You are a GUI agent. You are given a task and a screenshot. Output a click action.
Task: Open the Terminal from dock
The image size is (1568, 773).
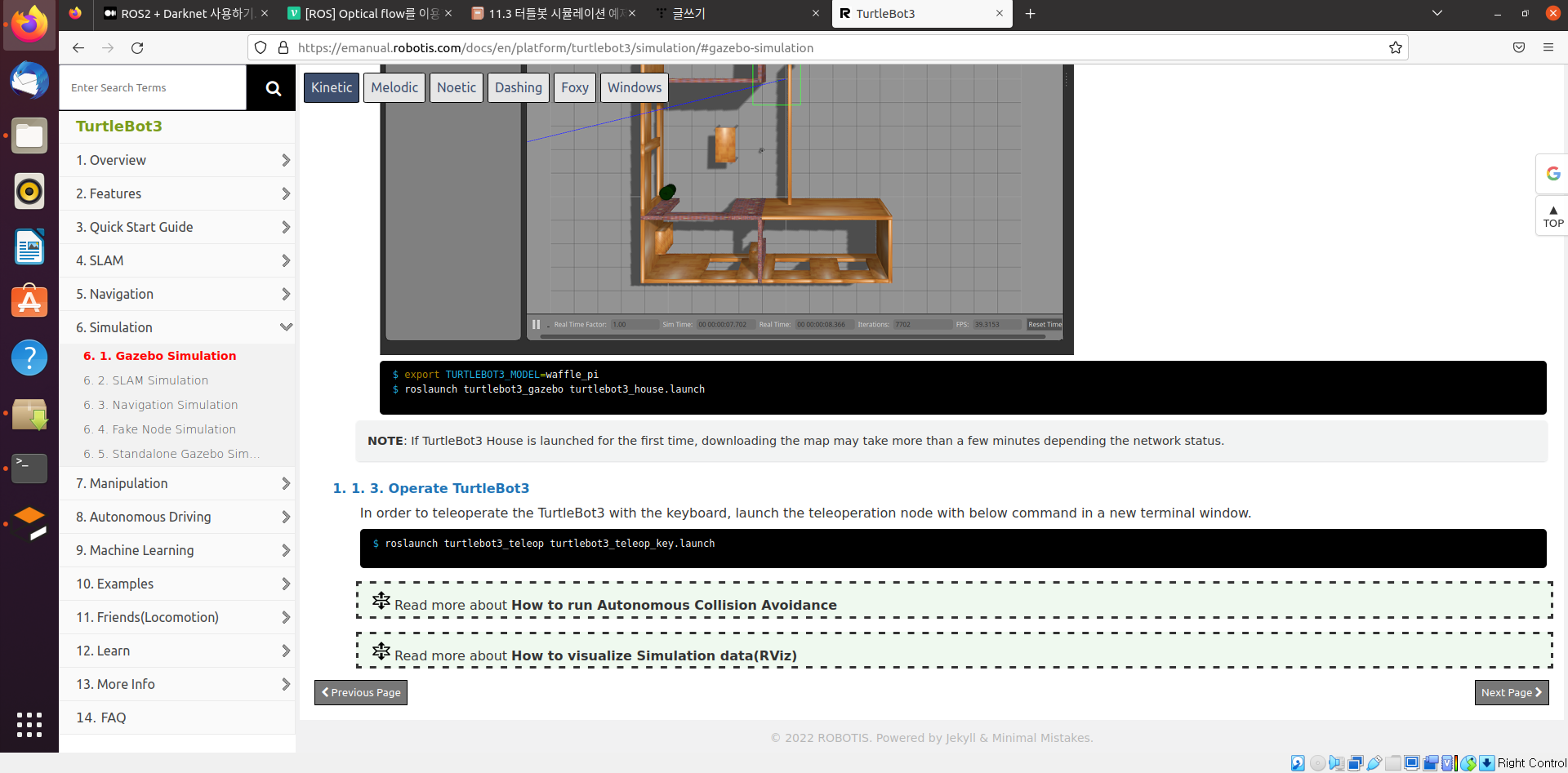click(29, 469)
